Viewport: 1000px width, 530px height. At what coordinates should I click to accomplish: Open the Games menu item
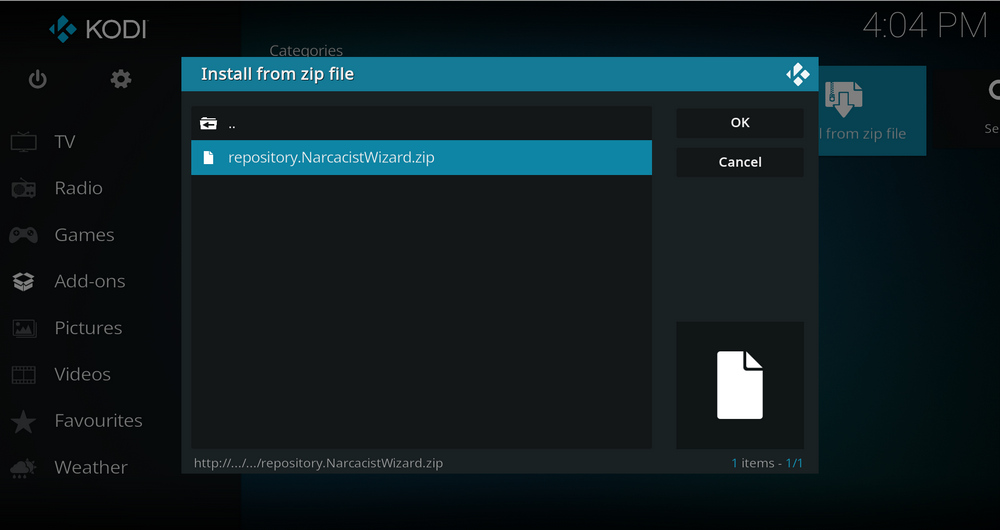84,235
